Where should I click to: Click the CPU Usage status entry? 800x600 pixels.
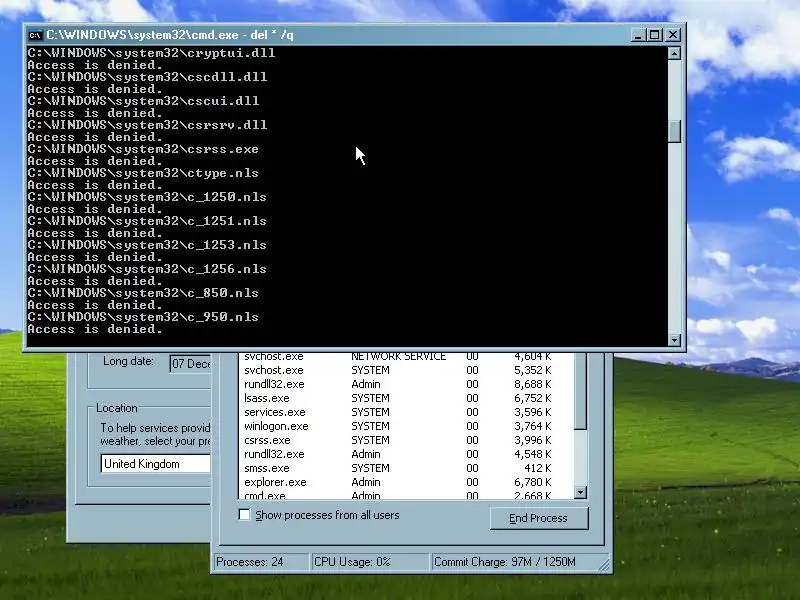click(x=370, y=562)
